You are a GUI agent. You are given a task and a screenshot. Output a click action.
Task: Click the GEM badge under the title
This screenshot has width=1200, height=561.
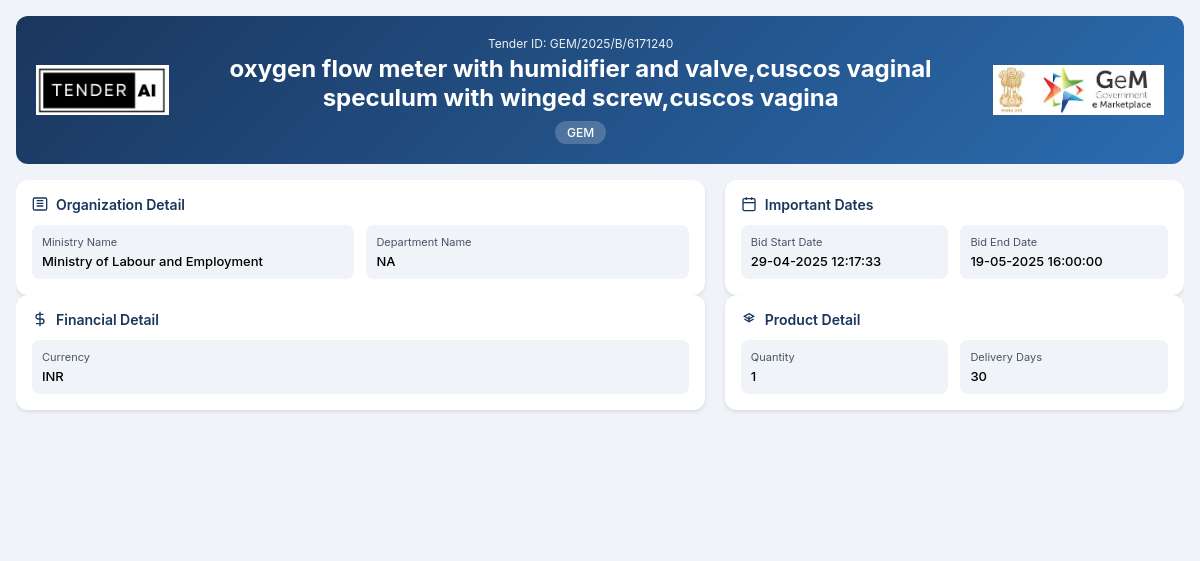(x=580, y=132)
